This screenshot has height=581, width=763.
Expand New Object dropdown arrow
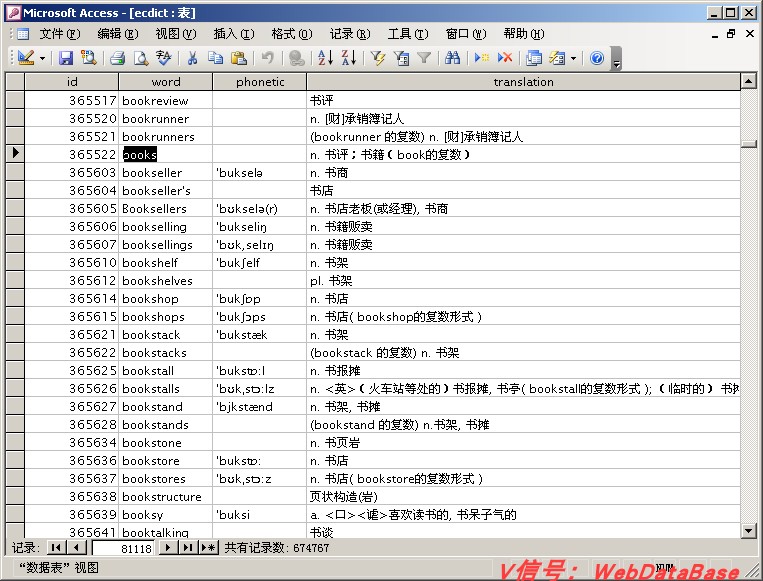click(573, 58)
